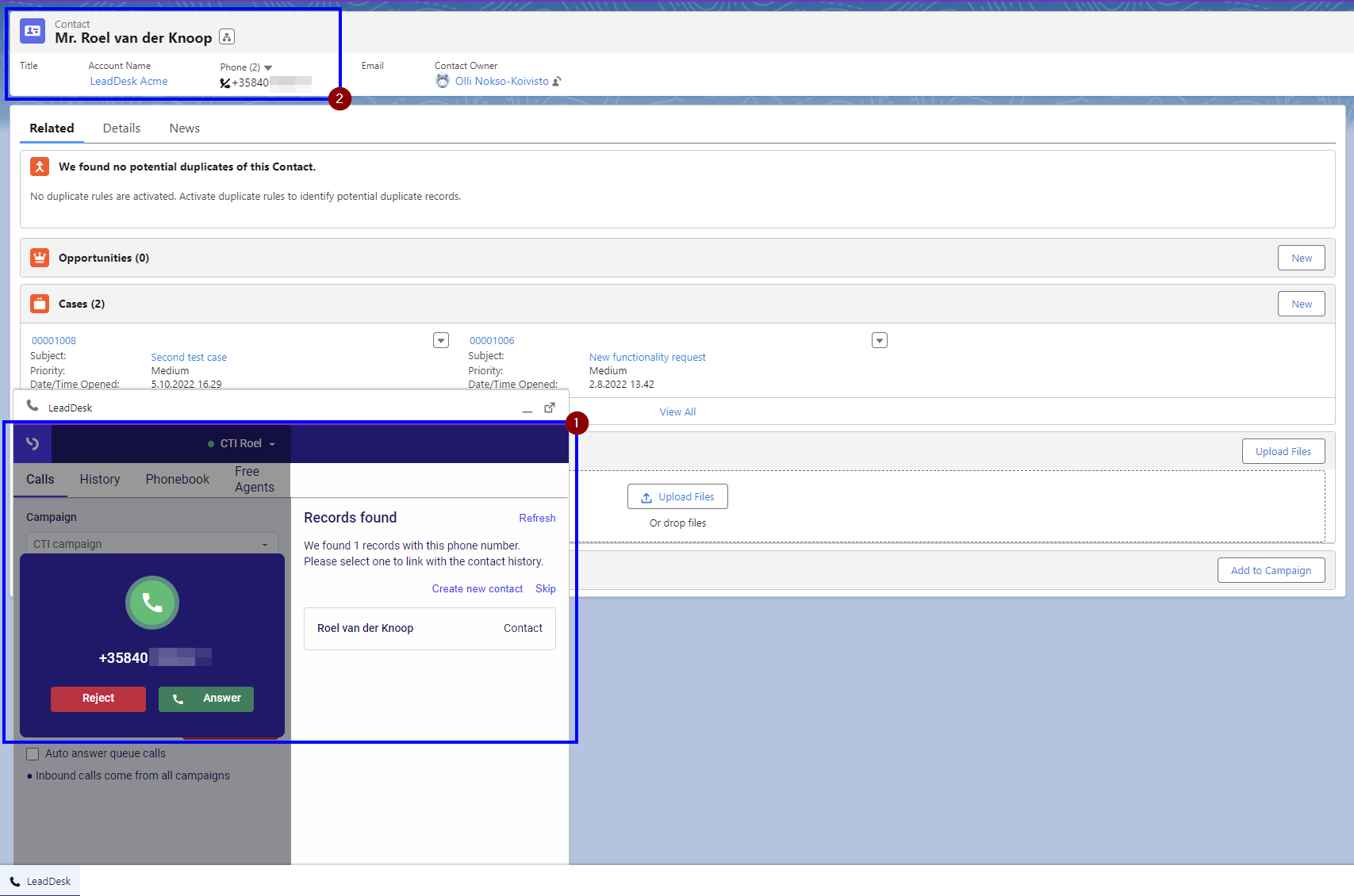Image resolution: width=1354 pixels, height=896 pixels.
Task: Click the Cases (2) heading
Action: point(82,304)
